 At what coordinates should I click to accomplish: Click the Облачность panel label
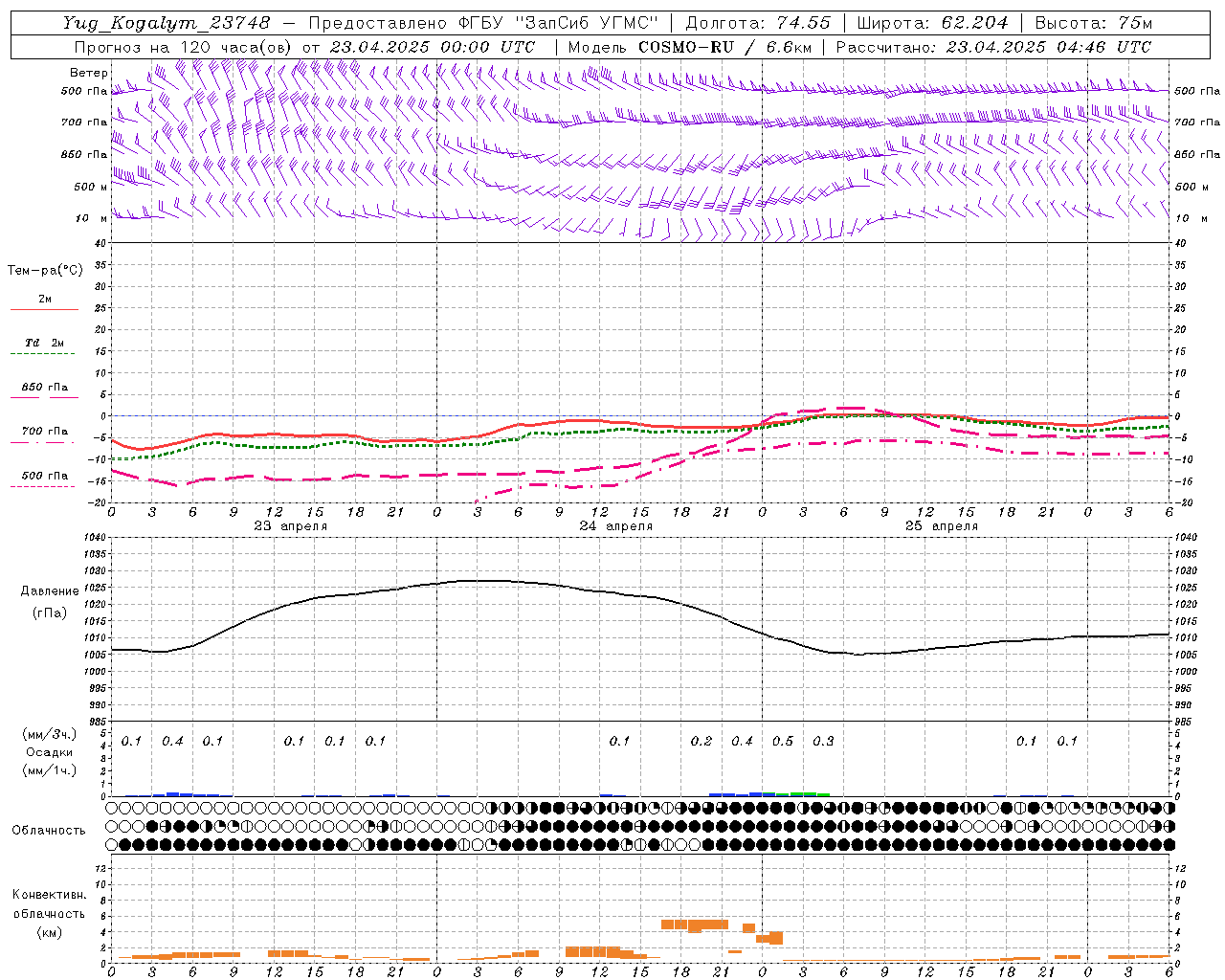tap(49, 830)
